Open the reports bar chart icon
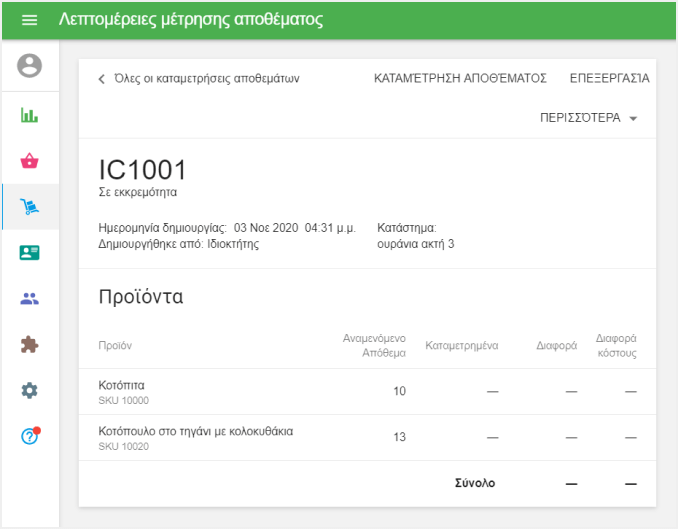Viewport: 678px width, 529px height. [30, 115]
